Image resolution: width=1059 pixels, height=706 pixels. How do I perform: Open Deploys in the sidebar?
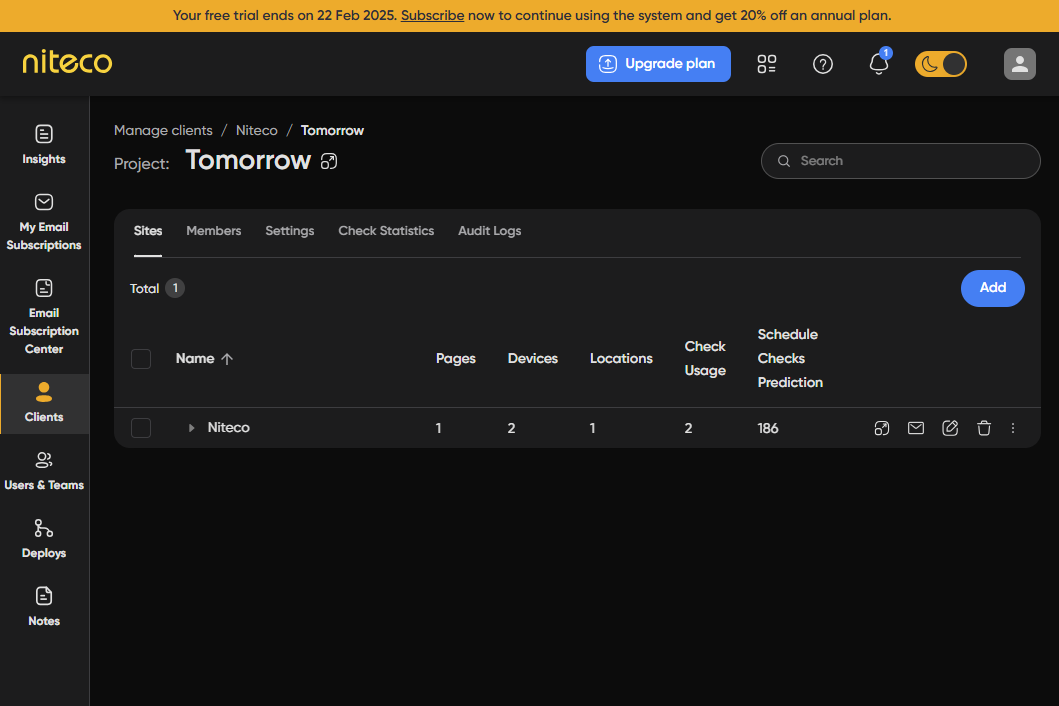point(44,538)
